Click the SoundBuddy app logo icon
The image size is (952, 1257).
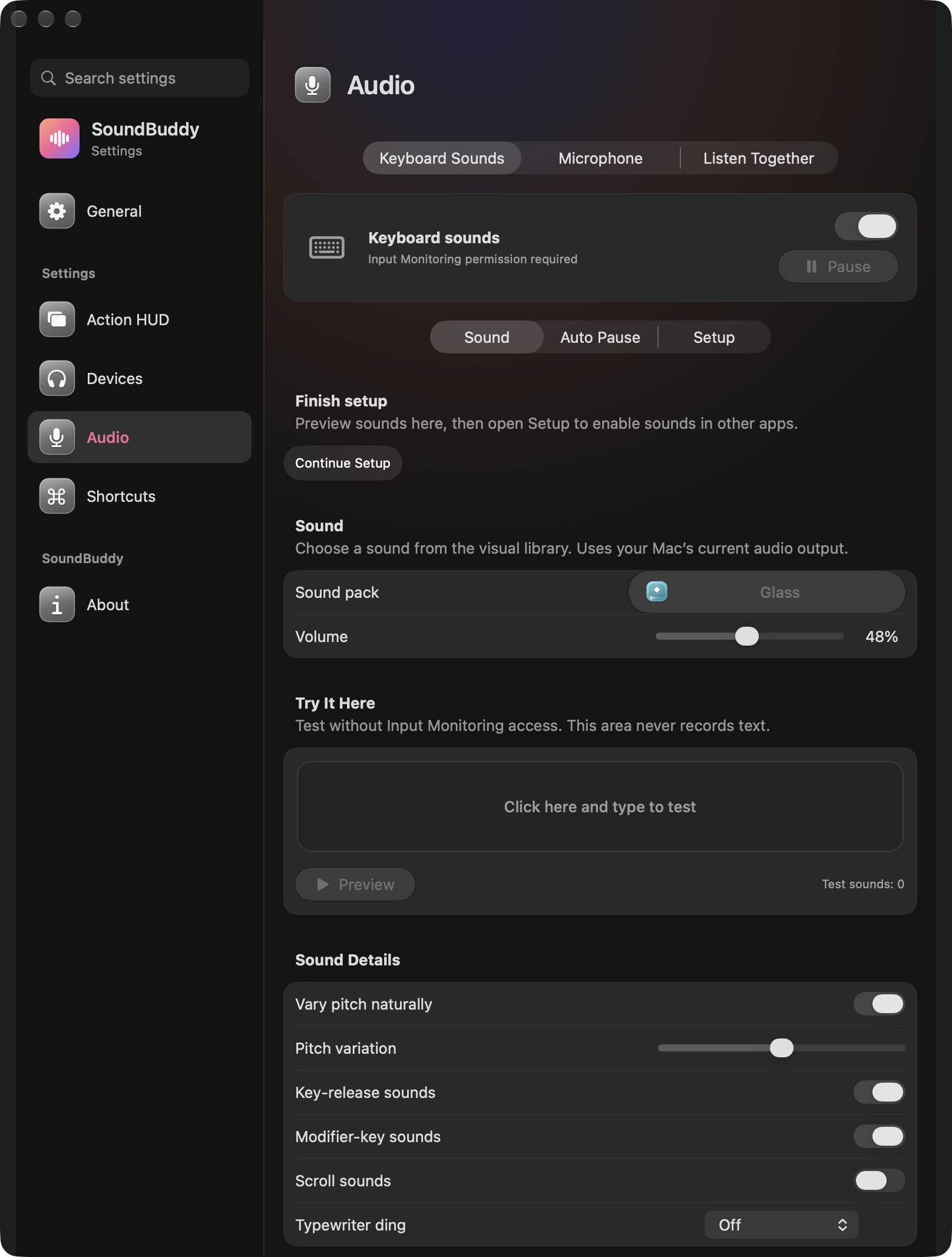click(59, 138)
